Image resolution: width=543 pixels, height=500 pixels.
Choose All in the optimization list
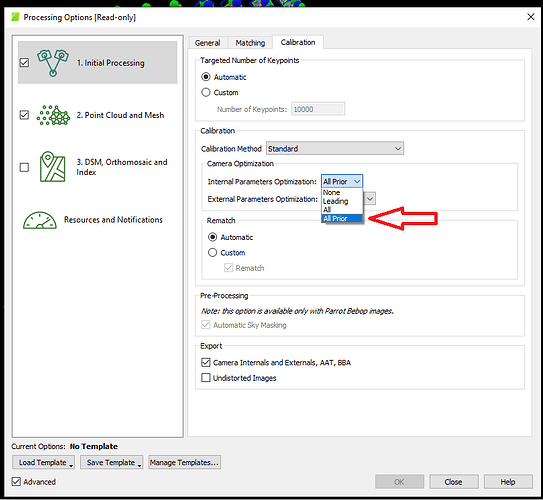coord(342,210)
